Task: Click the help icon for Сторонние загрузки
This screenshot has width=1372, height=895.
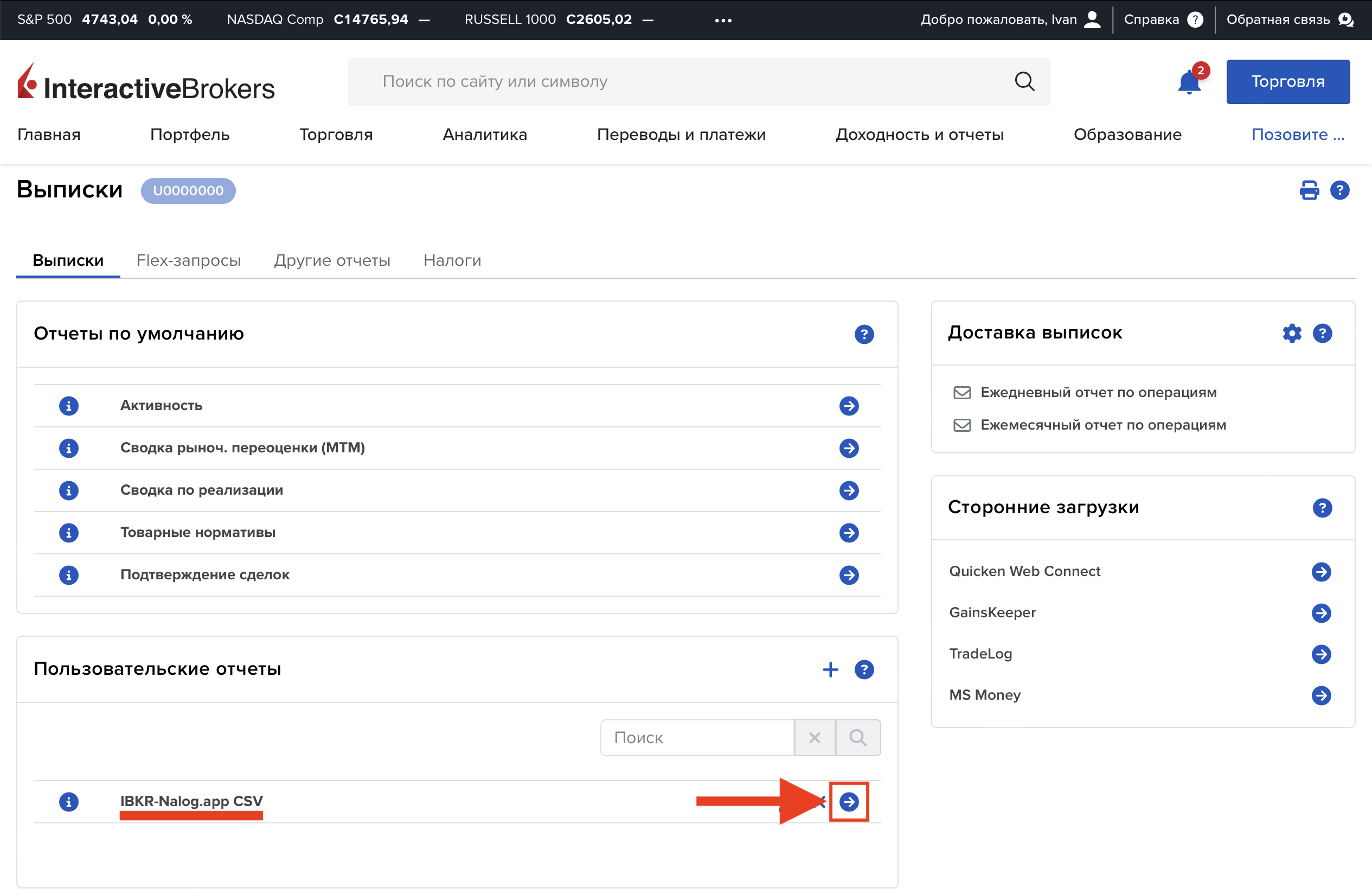Action: 1322,508
